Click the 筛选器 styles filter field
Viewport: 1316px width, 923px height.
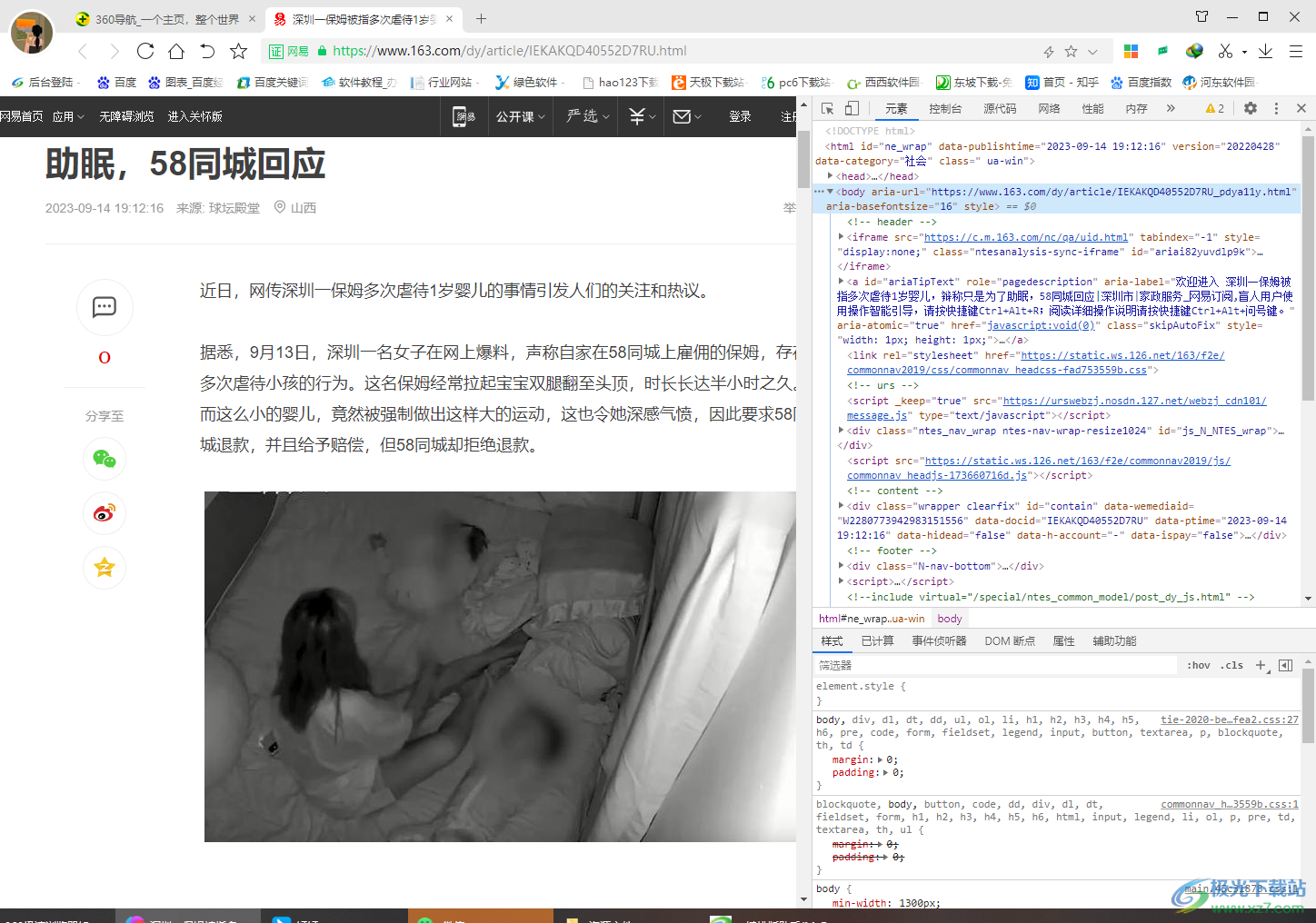click(995, 665)
